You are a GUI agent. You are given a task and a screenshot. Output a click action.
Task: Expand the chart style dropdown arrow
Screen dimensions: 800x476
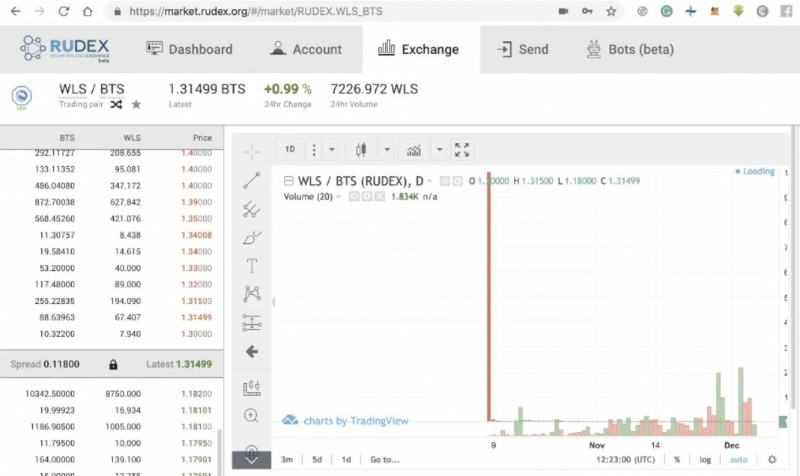click(x=387, y=149)
